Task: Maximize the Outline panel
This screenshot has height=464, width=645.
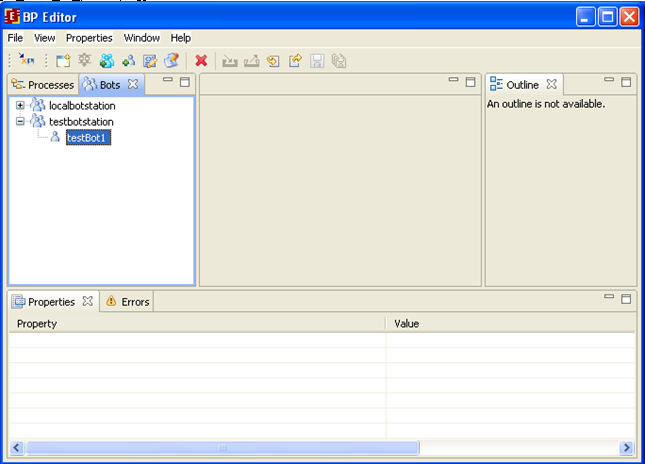Action: (626, 81)
